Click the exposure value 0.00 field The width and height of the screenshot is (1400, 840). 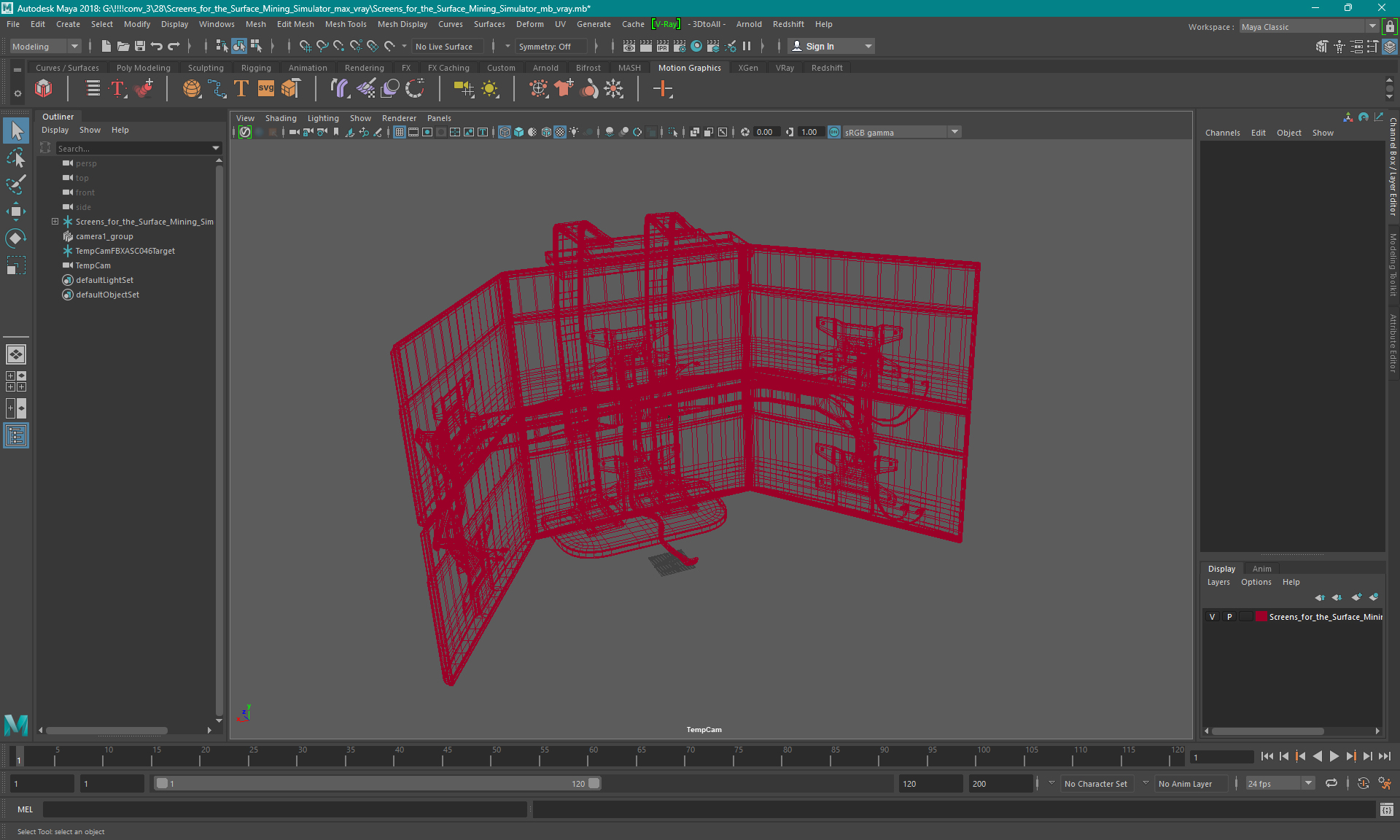766,132
